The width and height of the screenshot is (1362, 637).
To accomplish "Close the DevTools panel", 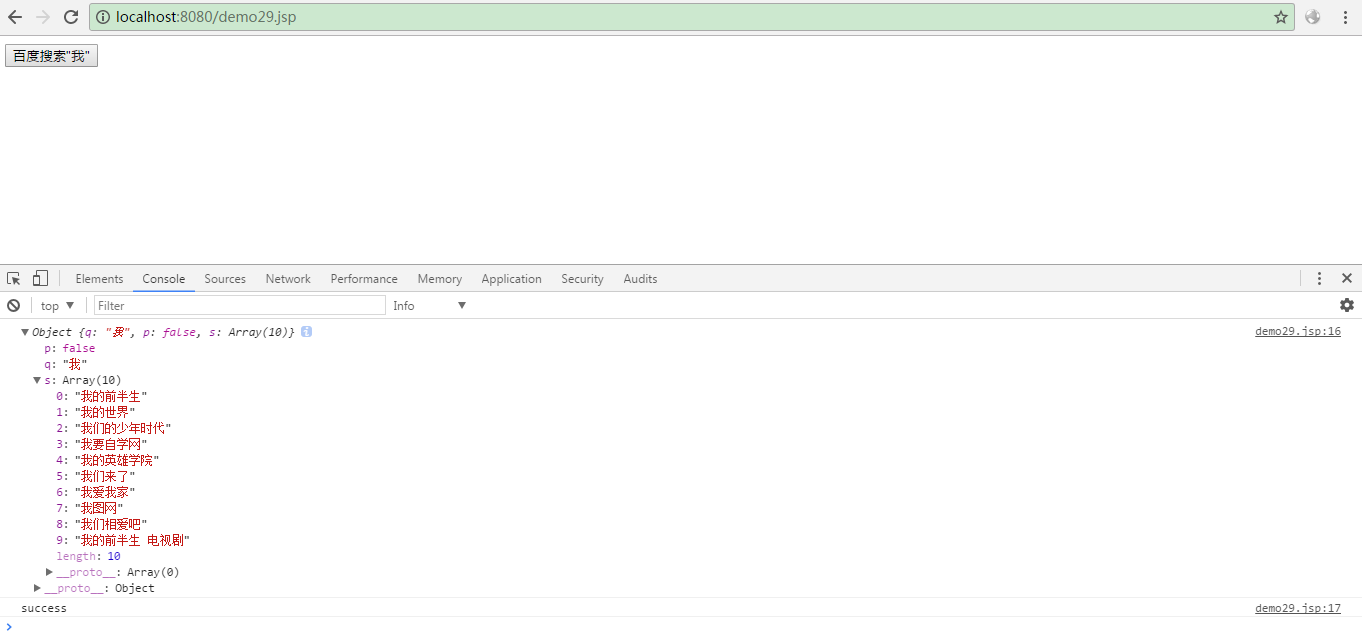I will click(x=1346, y=279).
